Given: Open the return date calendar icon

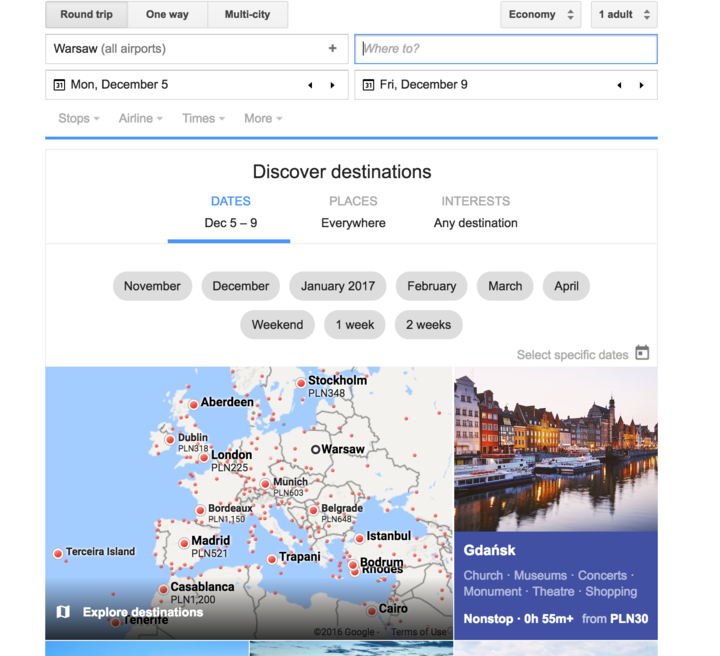Looking at the screenshot, I should coord(368,85).
